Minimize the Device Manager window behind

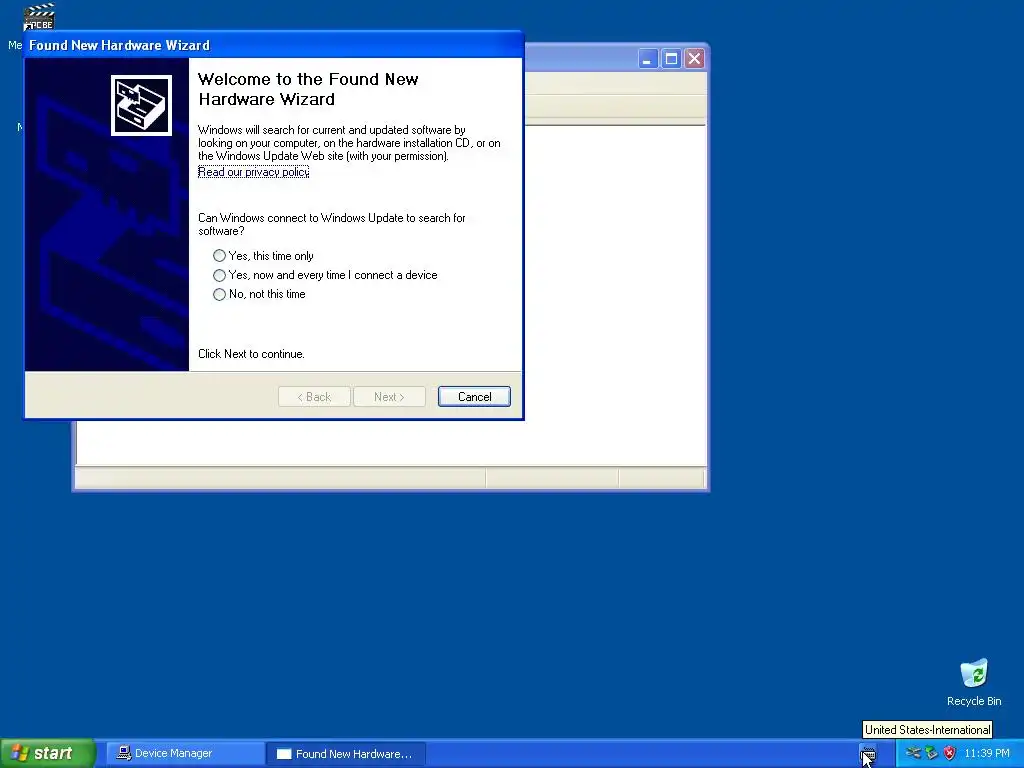coord(647,59)
